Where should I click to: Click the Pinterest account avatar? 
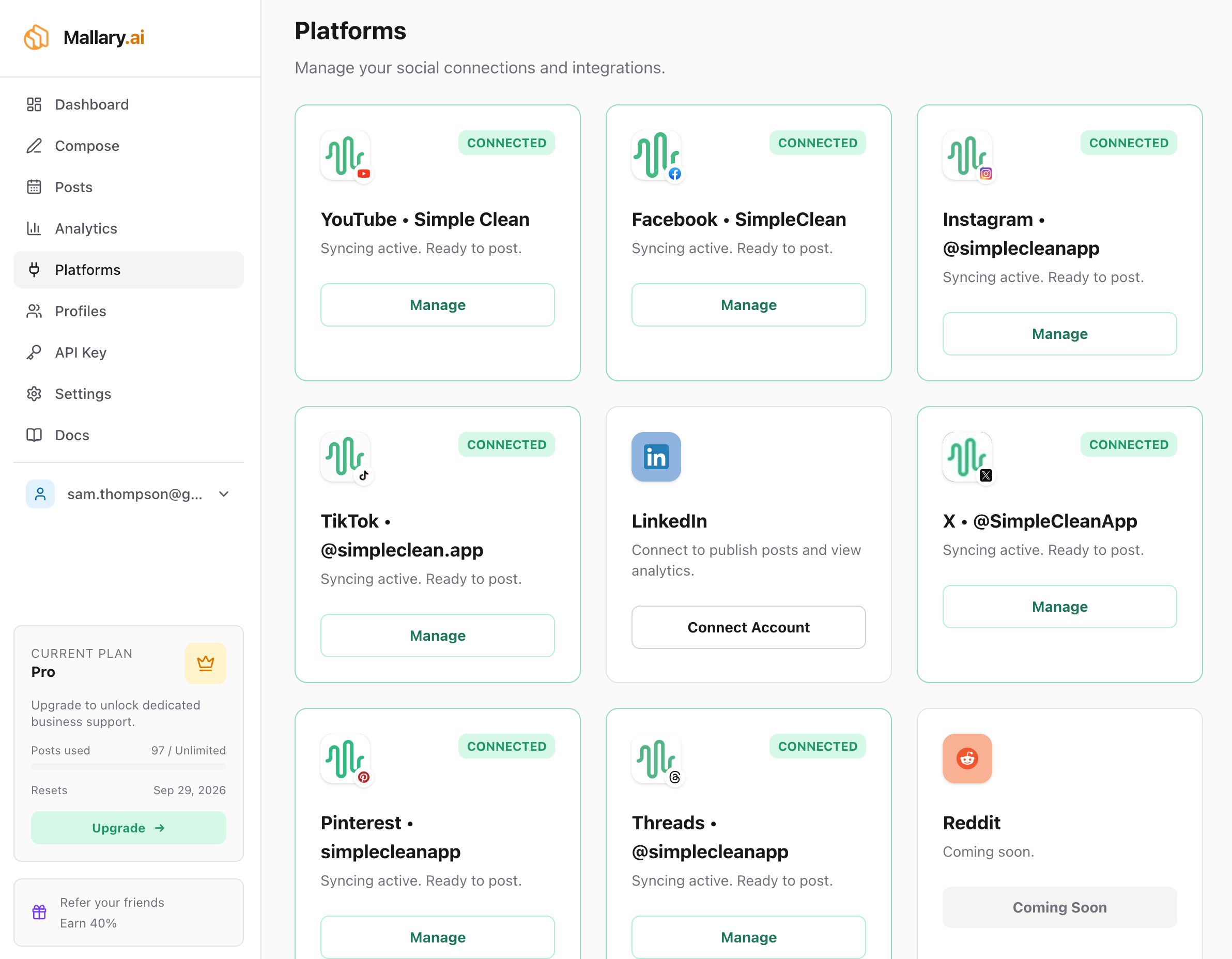(x=346, y=760)
